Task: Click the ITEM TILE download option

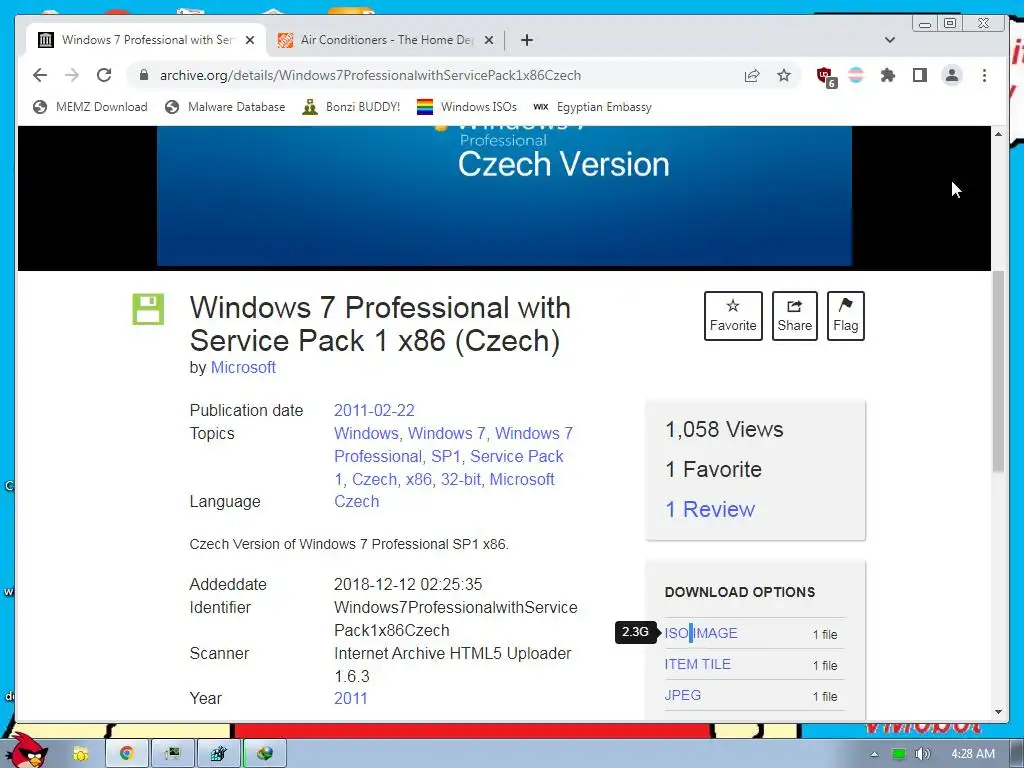Action: click(x=697, y=664)
